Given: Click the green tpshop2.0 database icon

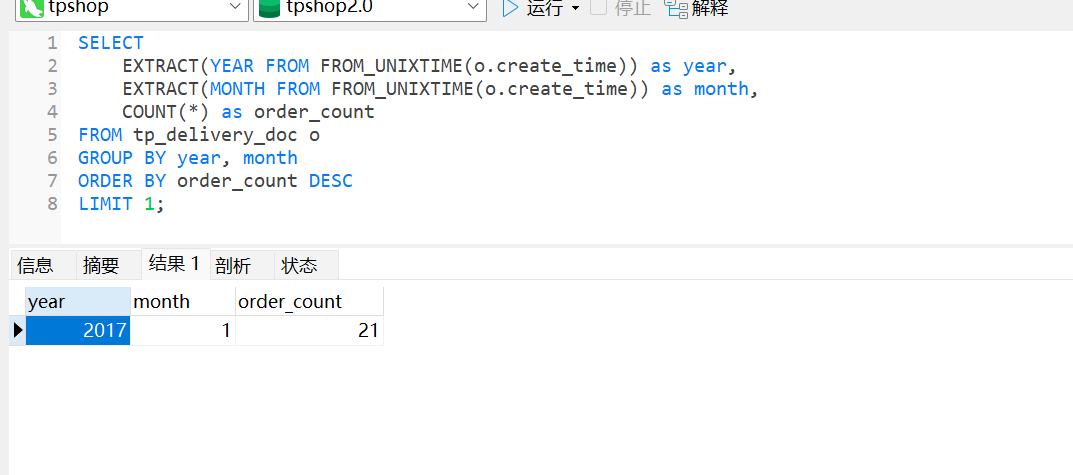Looking at the screenshot, I should click(x=270, y=8).
